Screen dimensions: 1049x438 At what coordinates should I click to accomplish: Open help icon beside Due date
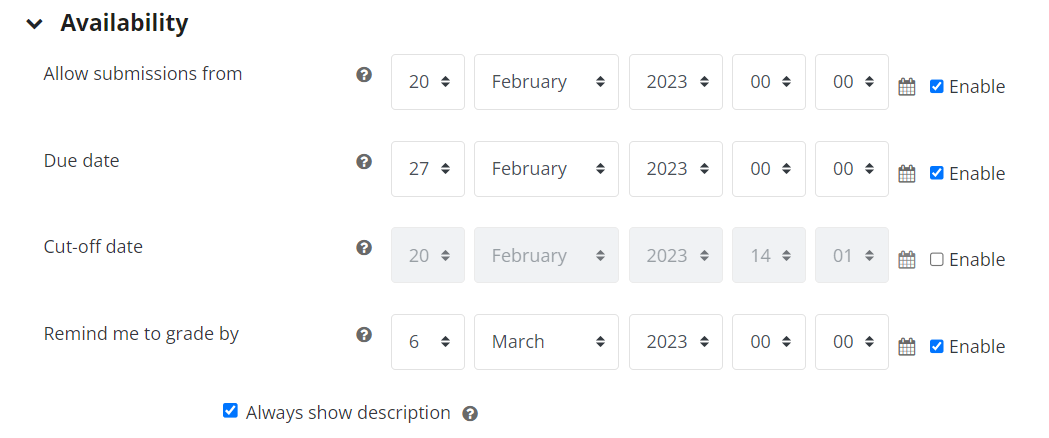[x=364, y=161]
